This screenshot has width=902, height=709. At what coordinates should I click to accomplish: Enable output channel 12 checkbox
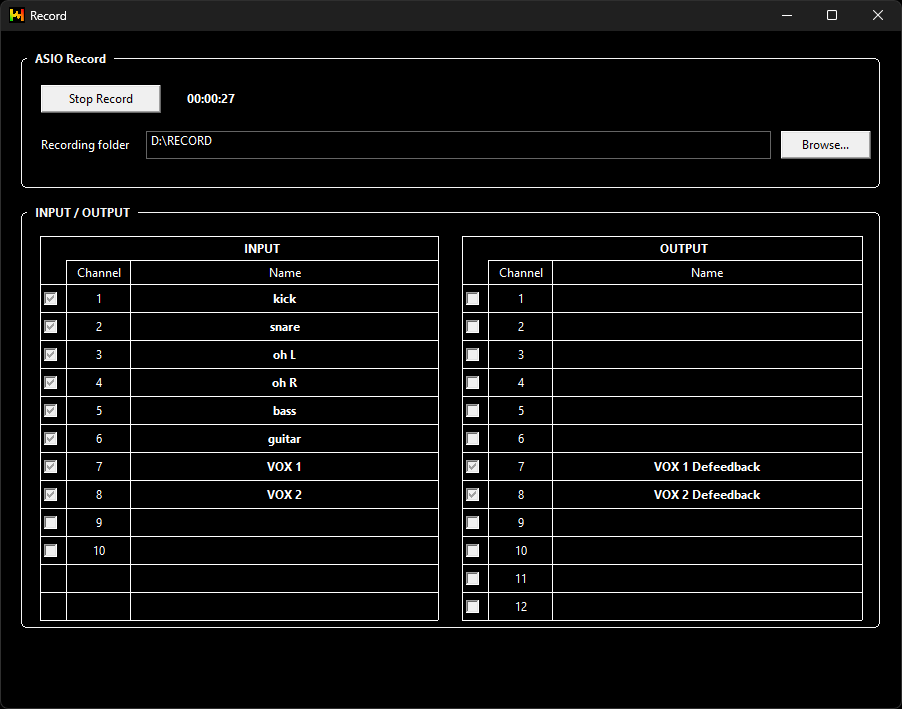472,607
